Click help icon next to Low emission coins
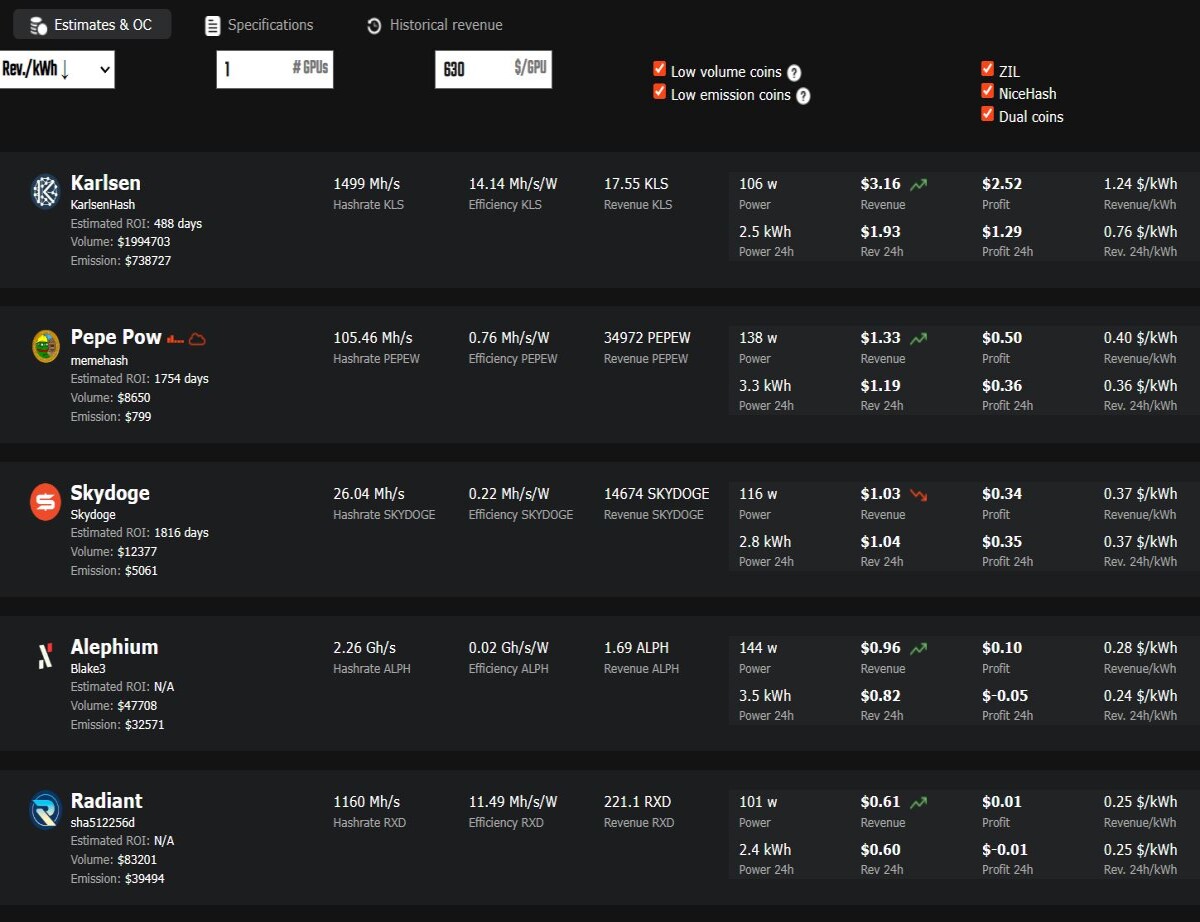 point(803,96)
